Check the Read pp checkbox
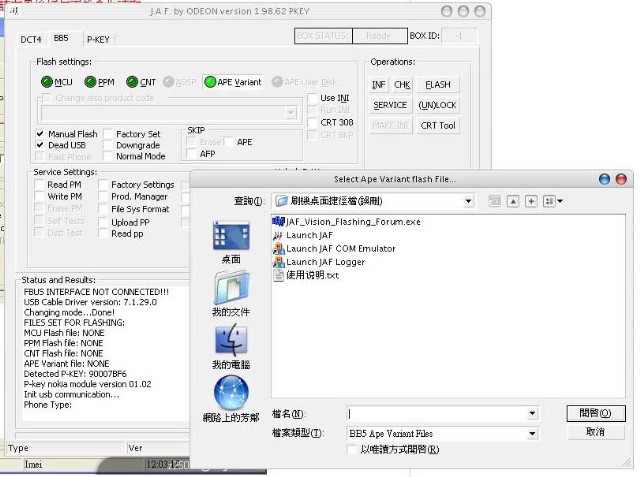The image size is (640, 477). pyautogui.click(x=103, y=233)
